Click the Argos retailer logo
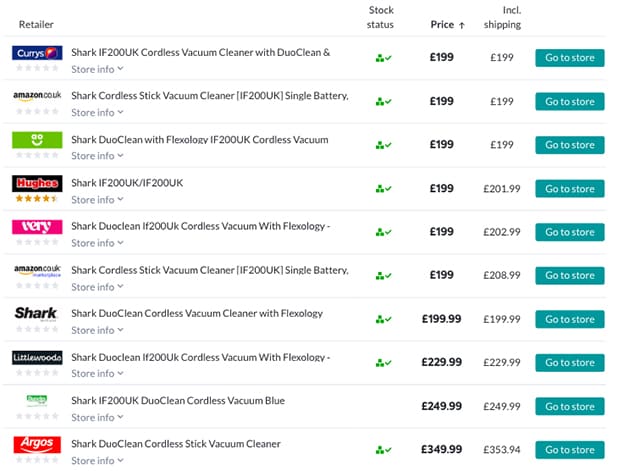Screen dimensions: 618x471 click(37, 444)
